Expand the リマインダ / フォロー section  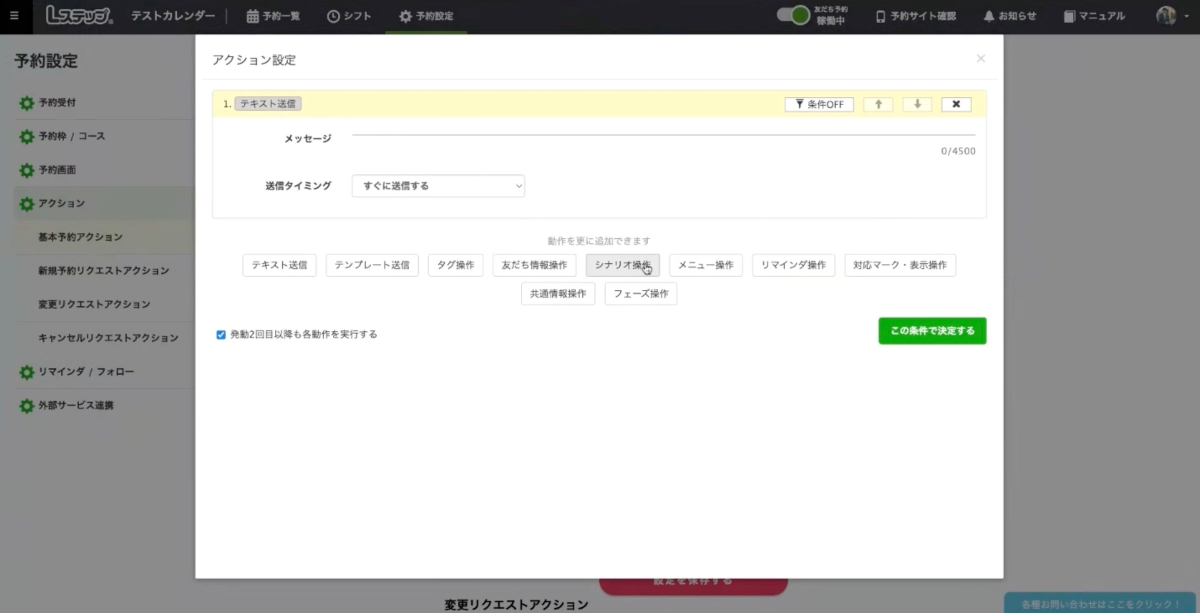(86, 372)
